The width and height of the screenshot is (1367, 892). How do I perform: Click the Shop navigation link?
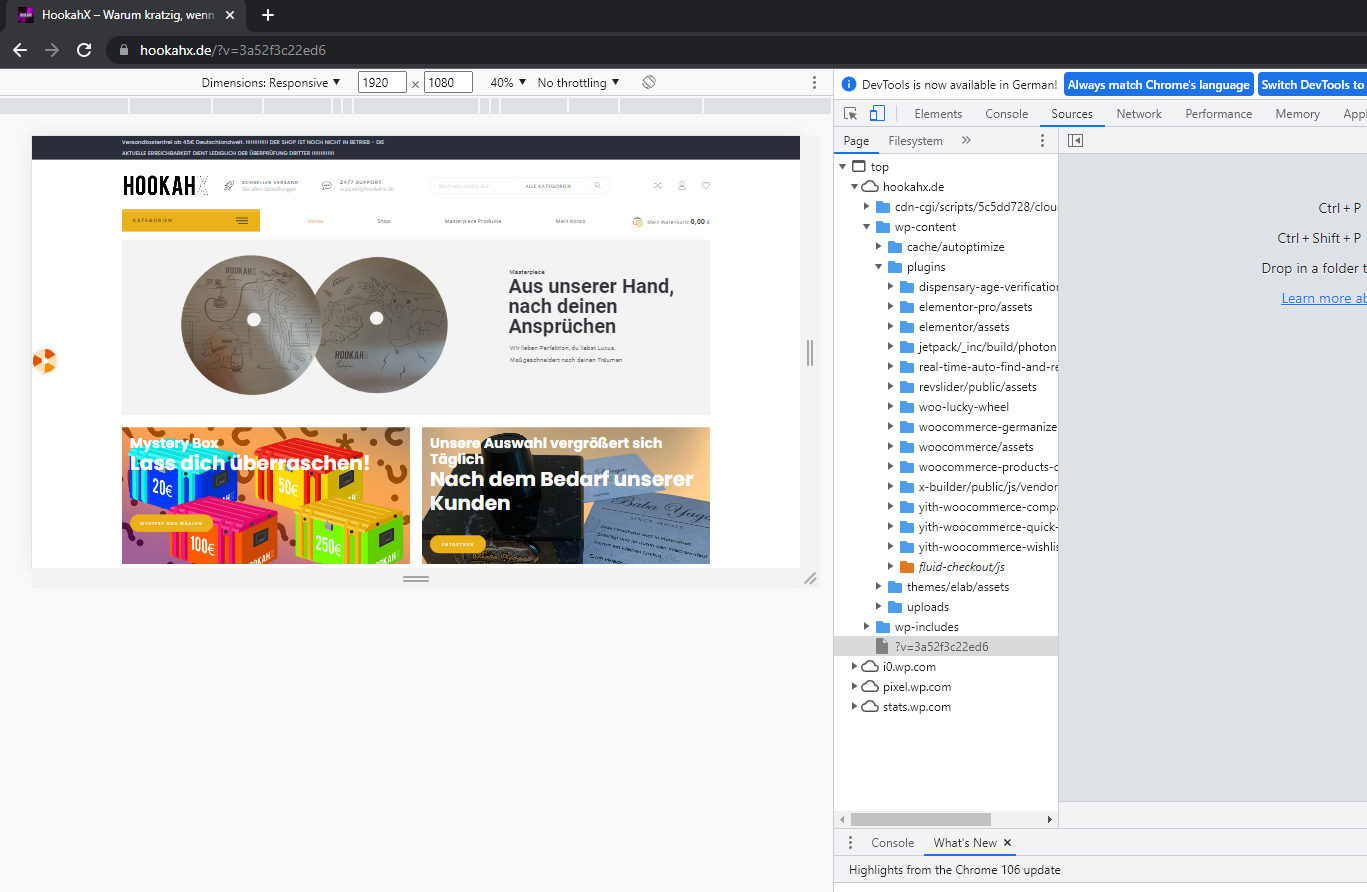(x=384, y=221)
